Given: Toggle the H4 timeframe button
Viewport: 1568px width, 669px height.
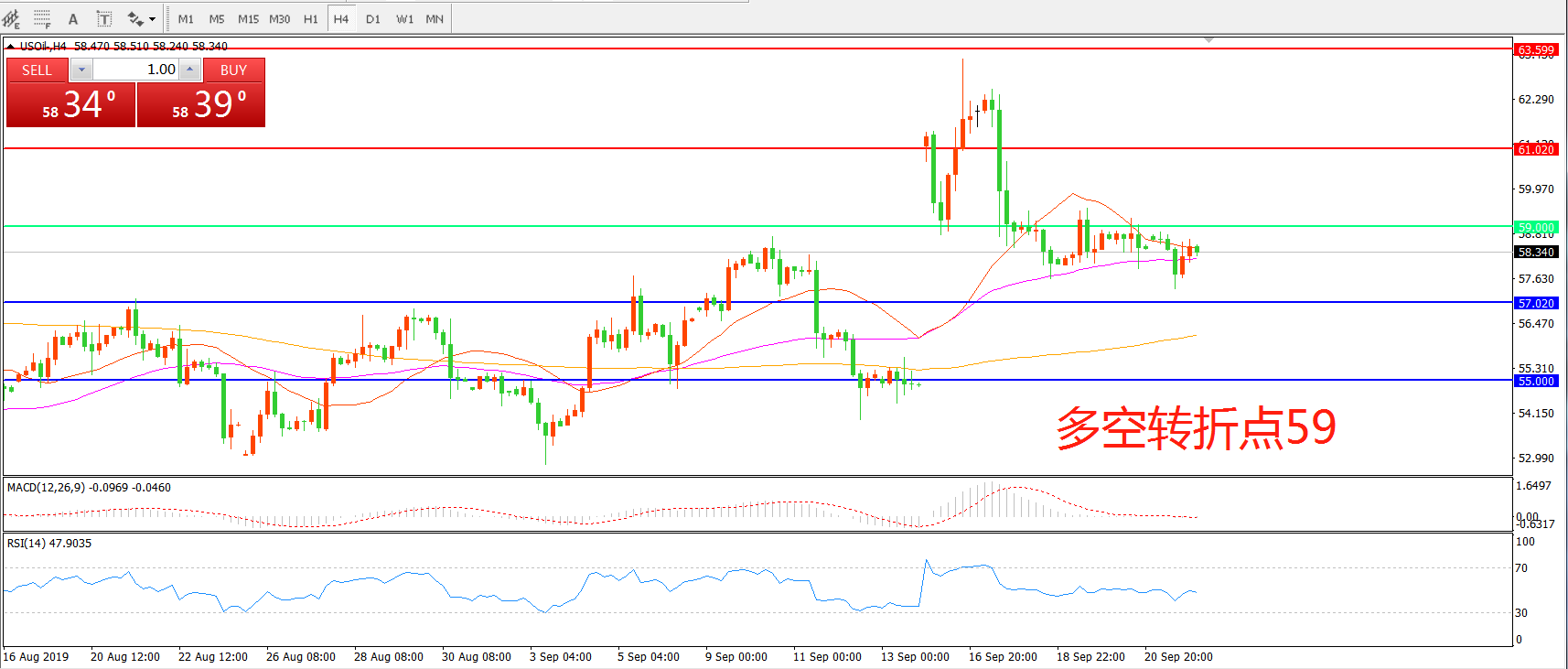Looking at the screenshot, I should (x=341, y=18).
